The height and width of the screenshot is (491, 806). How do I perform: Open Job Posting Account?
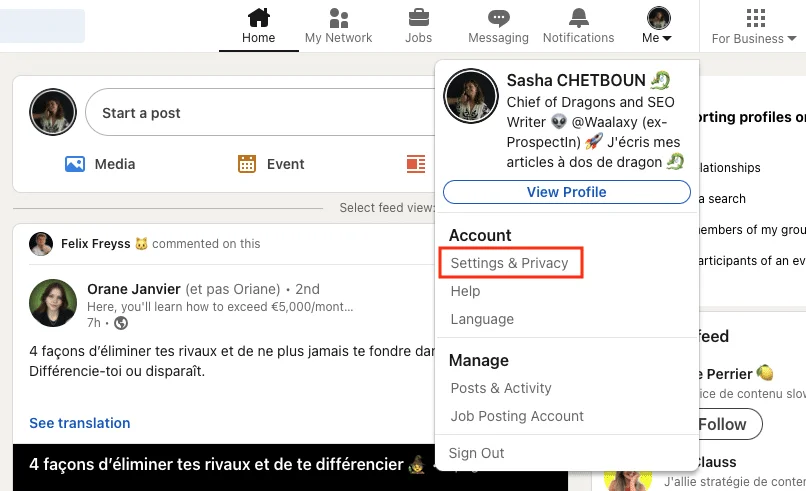coord(517,416)
